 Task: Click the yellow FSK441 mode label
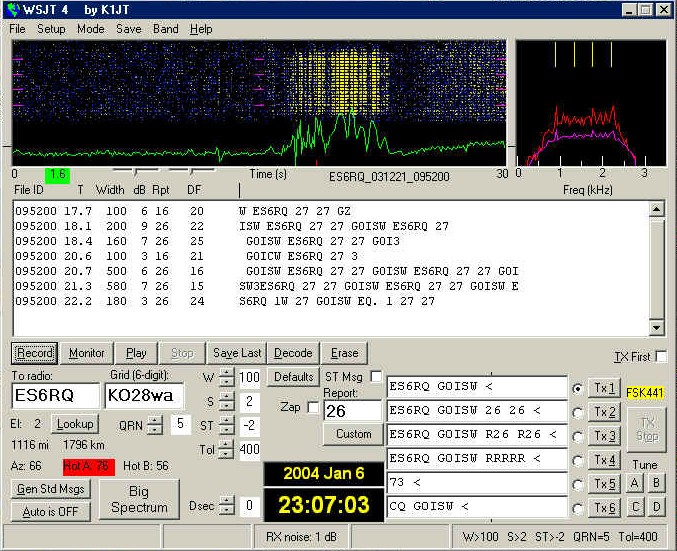(645, 393)
